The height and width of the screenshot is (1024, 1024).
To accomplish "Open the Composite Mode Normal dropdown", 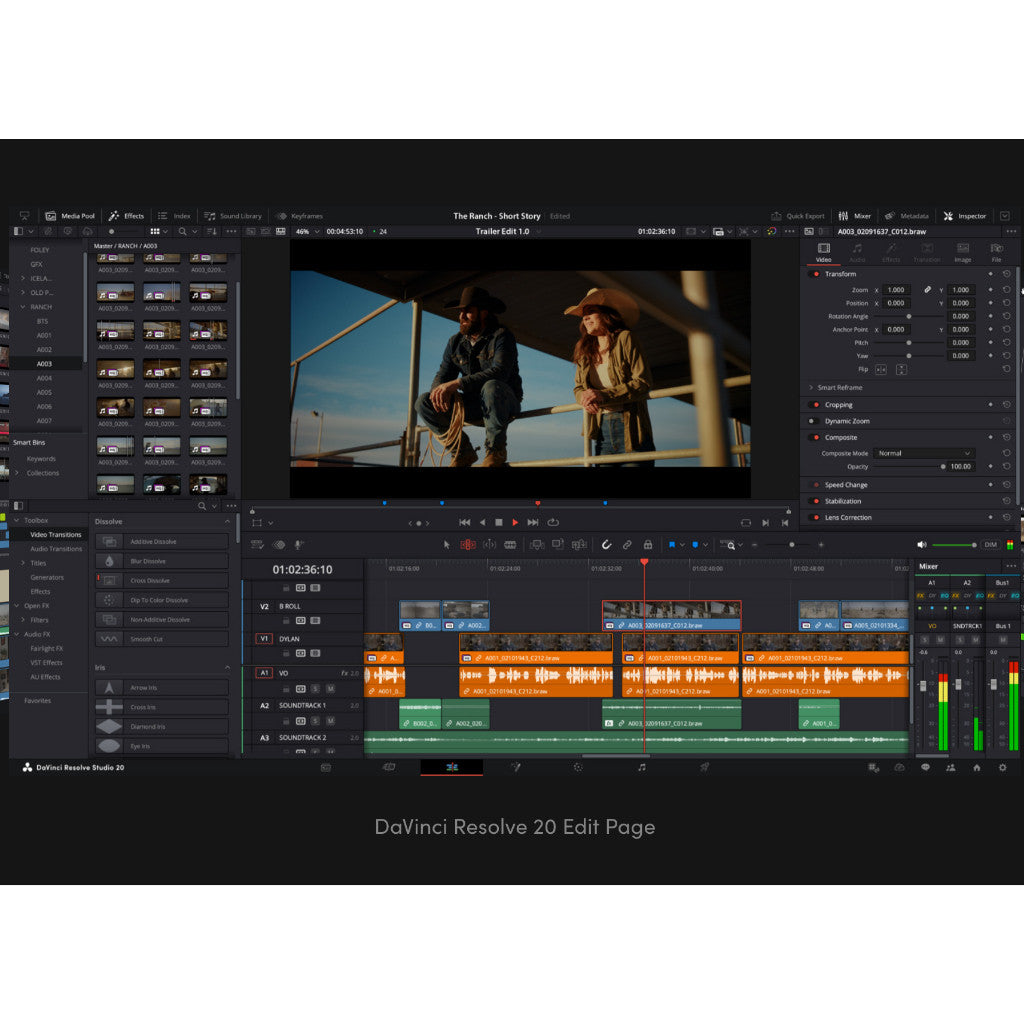I will point(923,453).
